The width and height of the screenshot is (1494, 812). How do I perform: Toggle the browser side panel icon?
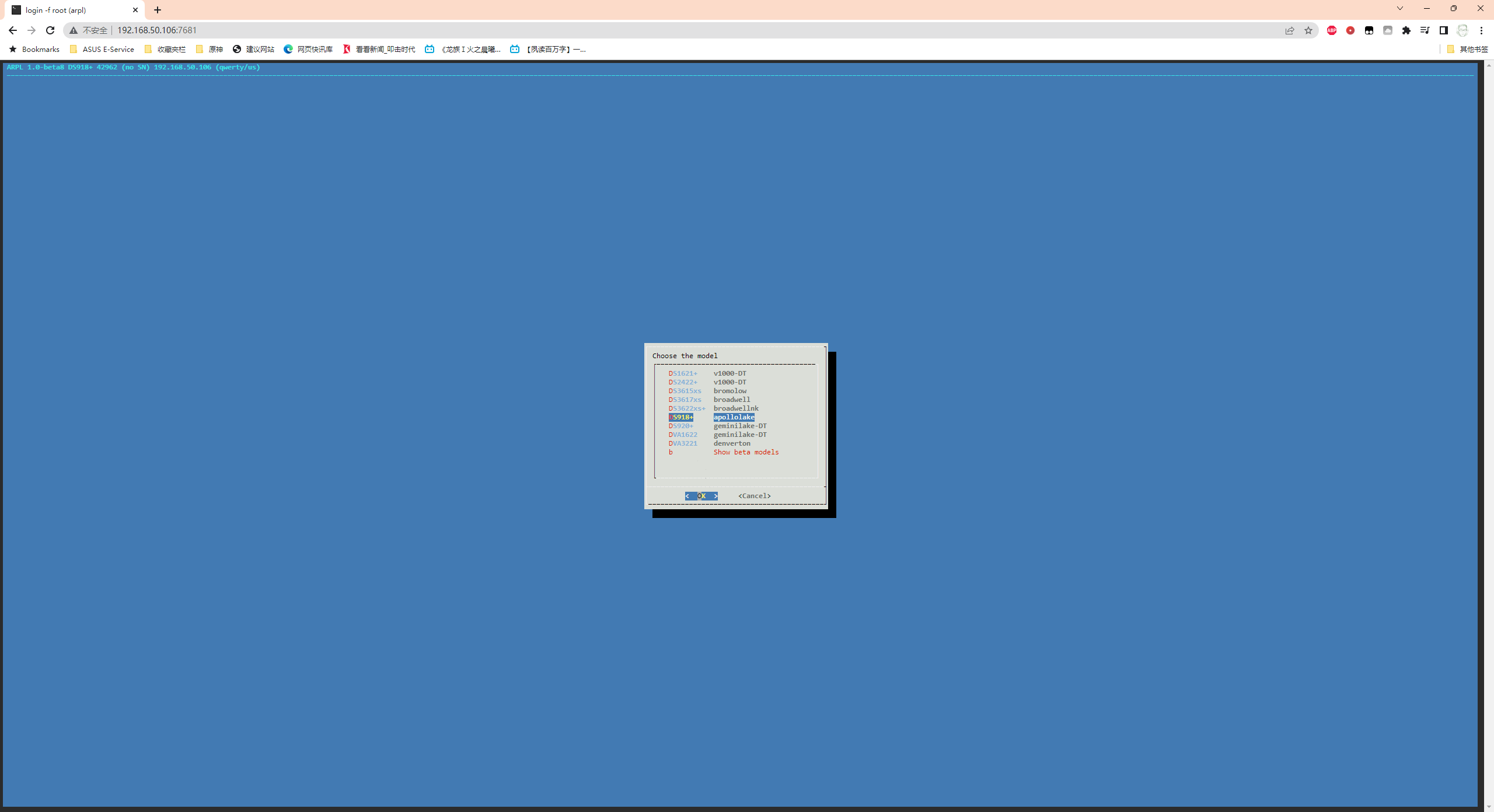coord(1443,30)
